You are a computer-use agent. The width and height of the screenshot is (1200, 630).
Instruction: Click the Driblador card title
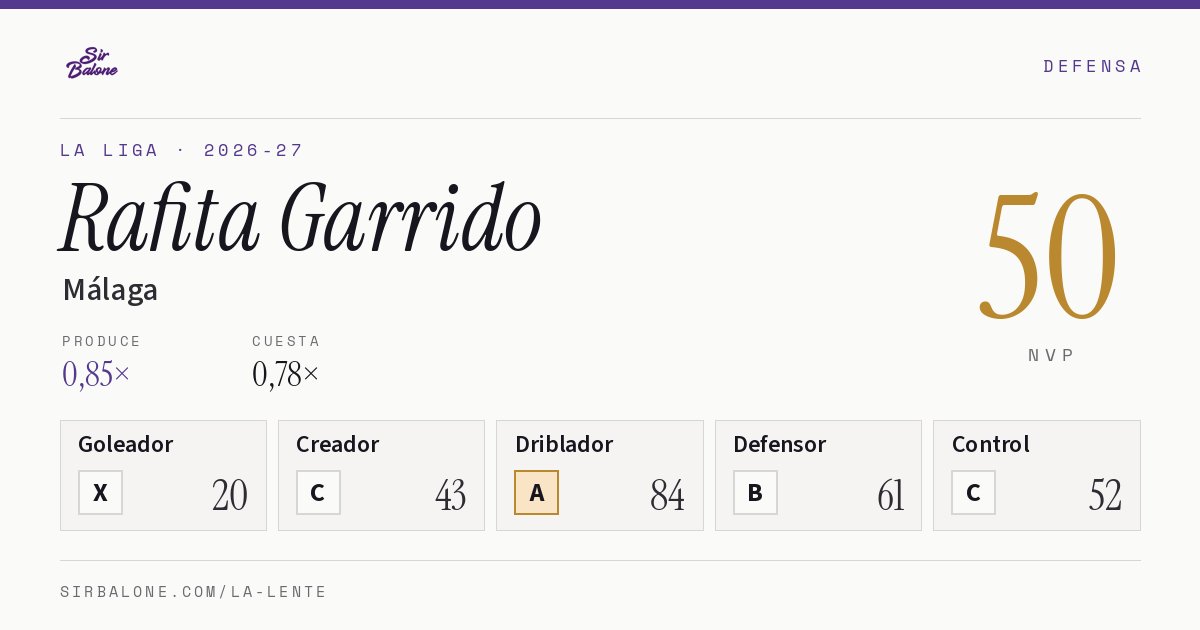pyautogui.click(x=564, y=444)
